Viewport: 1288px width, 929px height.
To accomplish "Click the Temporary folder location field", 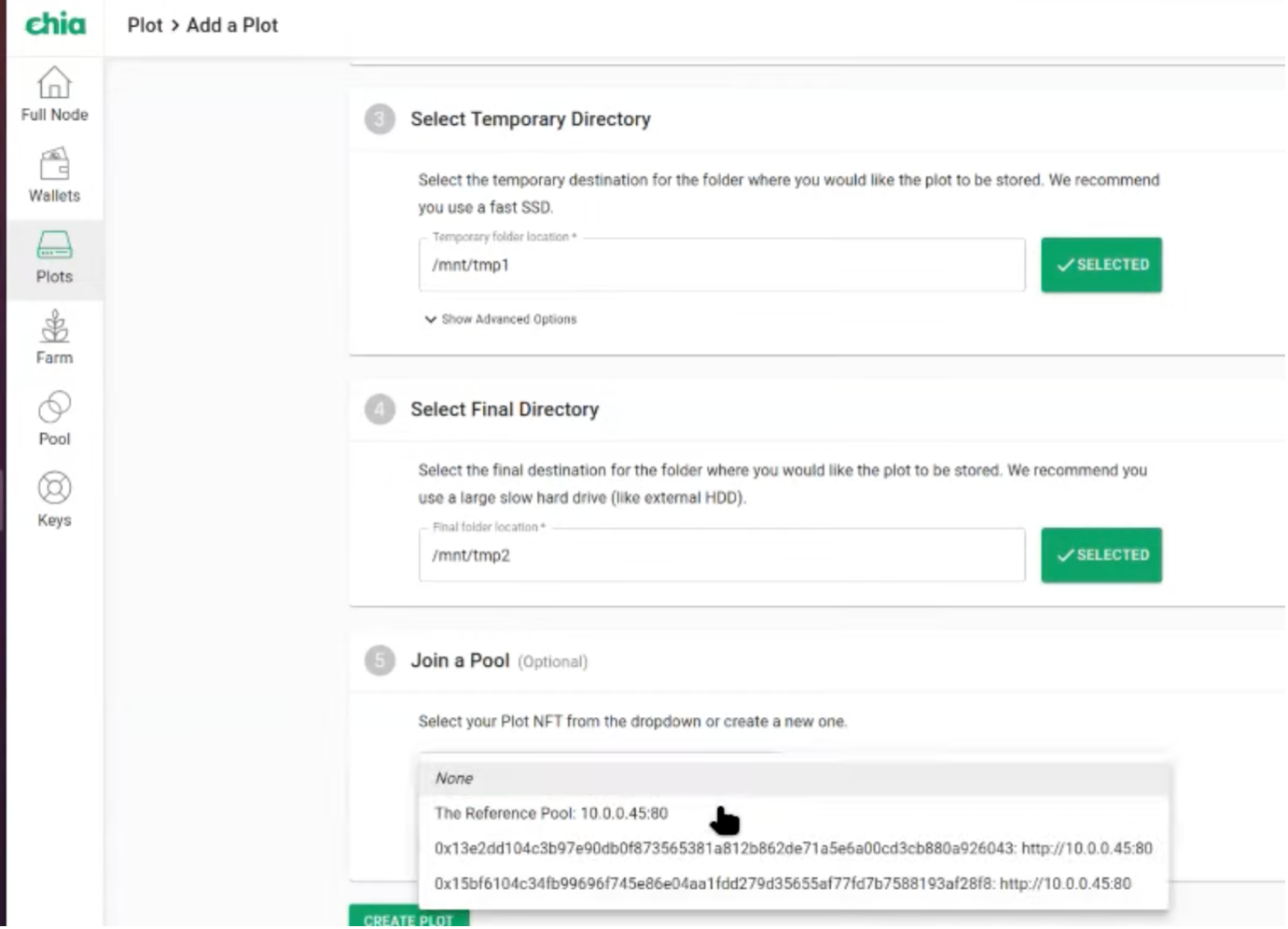I will click(721, 265).
